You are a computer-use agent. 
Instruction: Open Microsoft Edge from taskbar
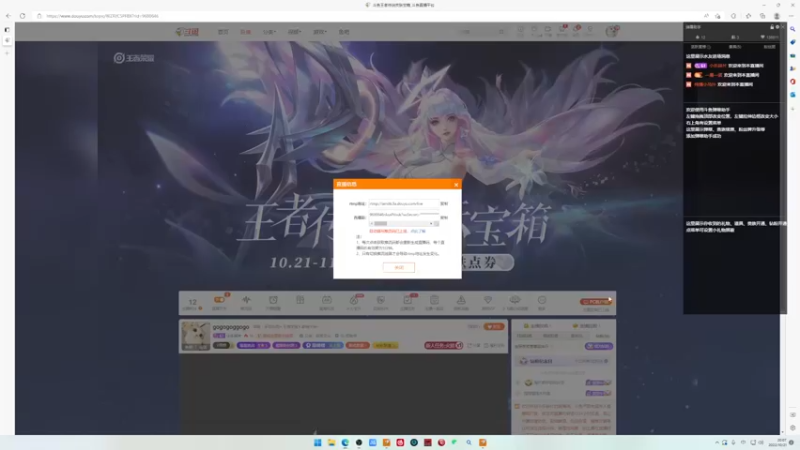tap(345, 442)
